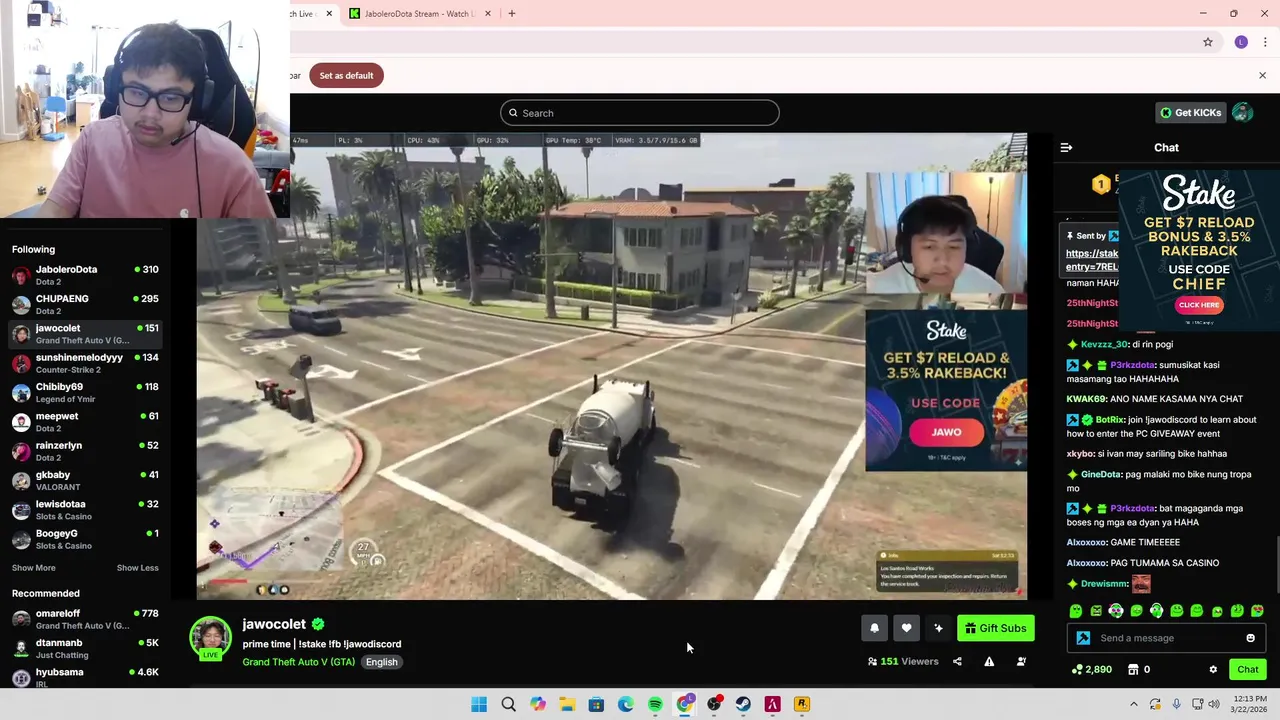The width and height of the screenshot is (1280, 720).
Task: Click the chat scrollbar thumb
Action: 1276,566
